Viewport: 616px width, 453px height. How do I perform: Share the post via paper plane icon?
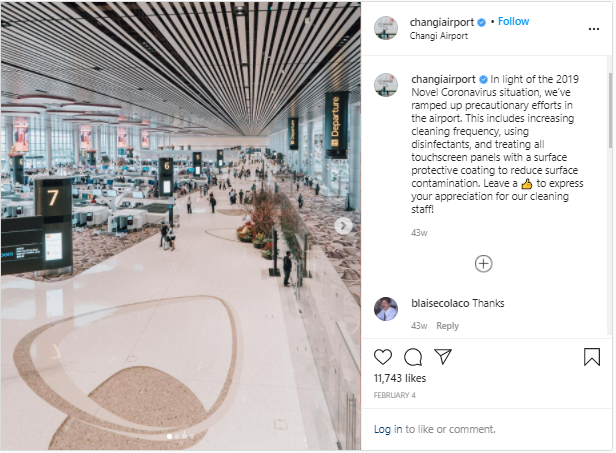[443, 356]
